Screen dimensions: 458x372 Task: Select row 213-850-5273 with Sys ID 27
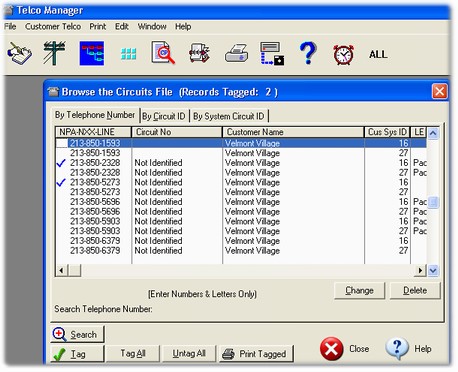pos(241,192)
